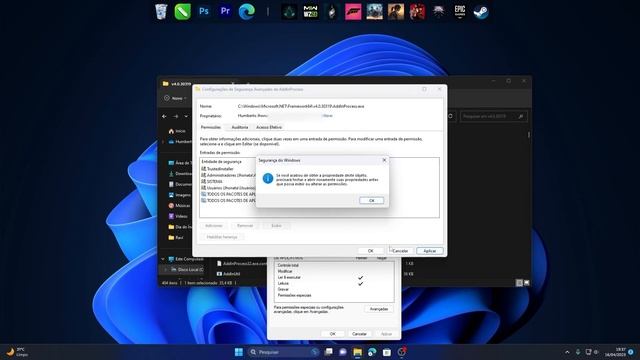
Task: Select AddInUtil file in the Explorer list
Action: click(x=229, y=274)
